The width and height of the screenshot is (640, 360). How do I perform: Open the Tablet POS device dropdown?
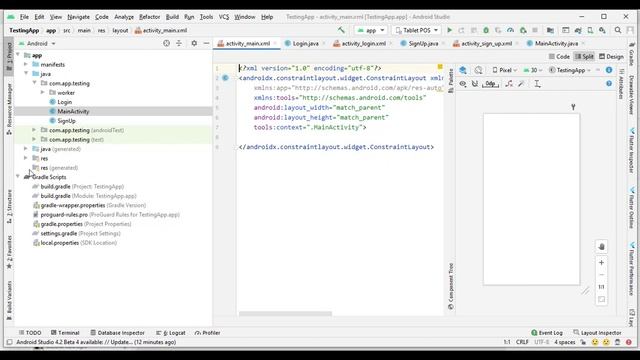click(416, 30)
